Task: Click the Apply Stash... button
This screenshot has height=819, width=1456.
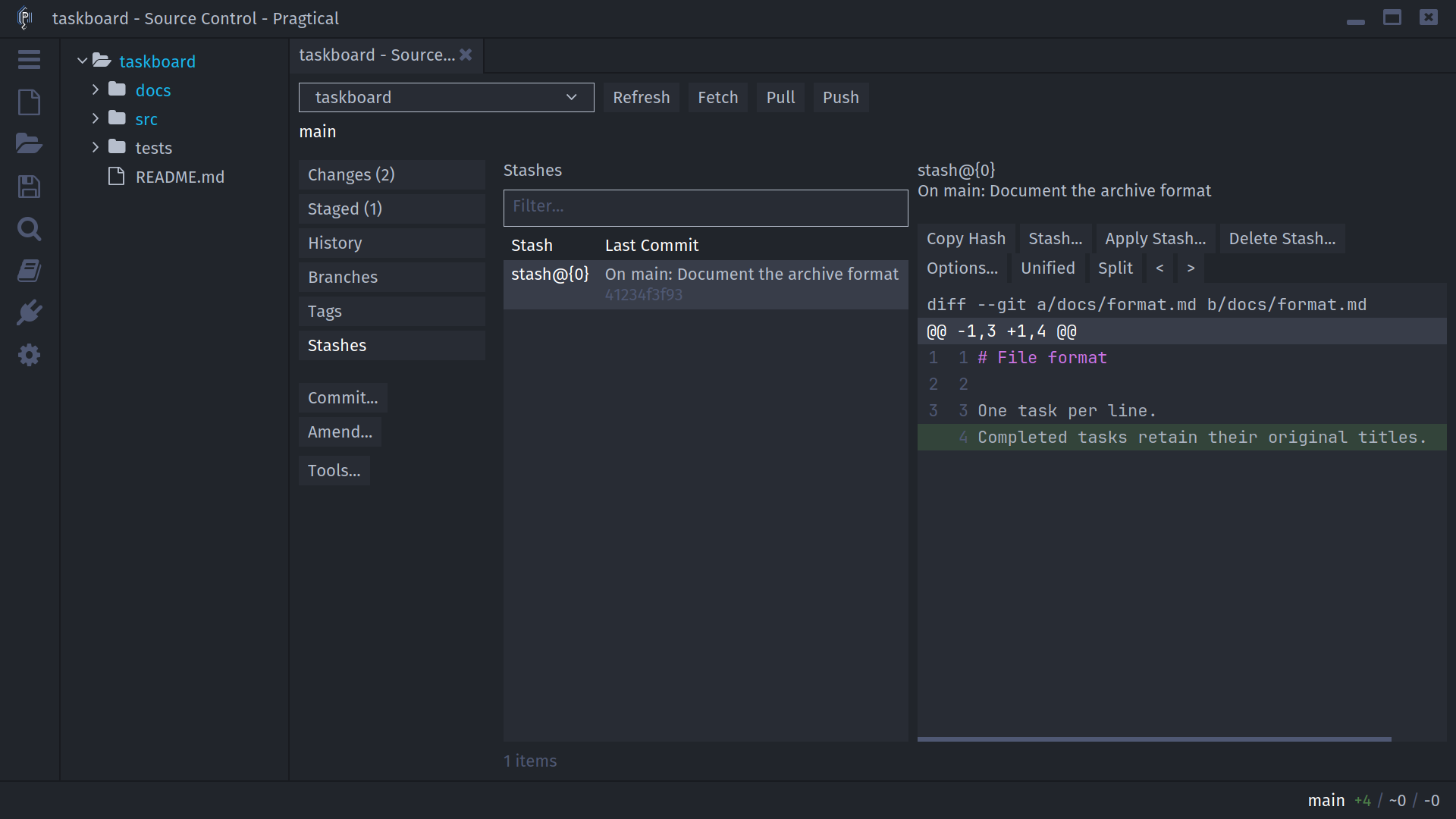Action: (x=1155, y=238)
